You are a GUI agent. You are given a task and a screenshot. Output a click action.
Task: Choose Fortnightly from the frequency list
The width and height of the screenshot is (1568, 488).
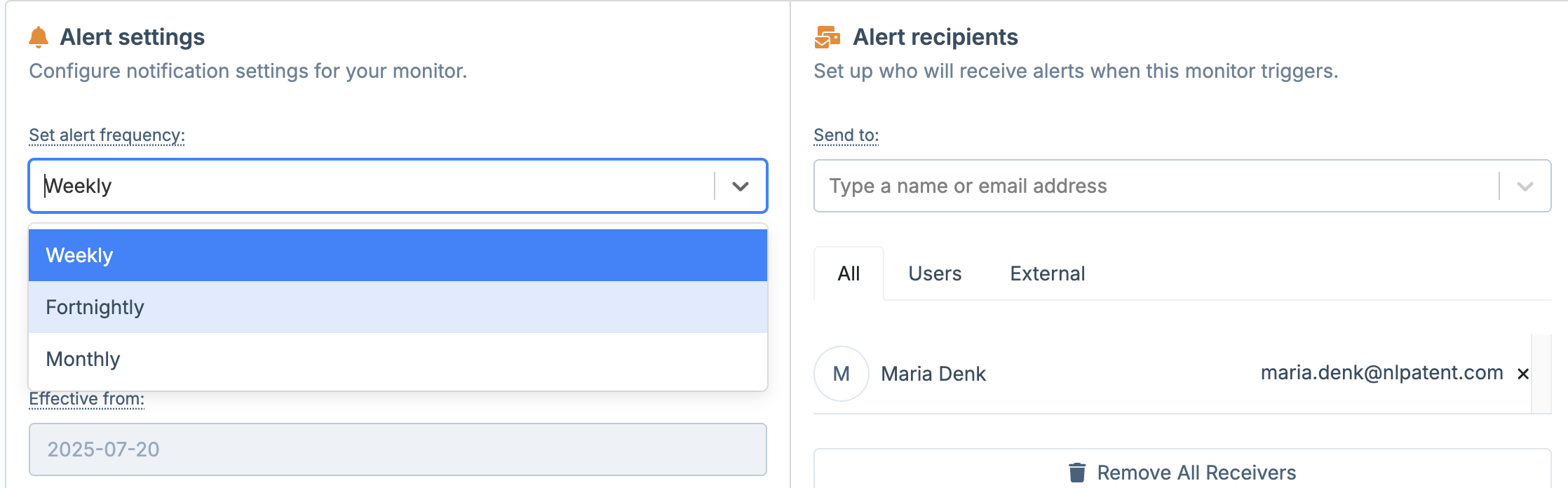point(398,307)
